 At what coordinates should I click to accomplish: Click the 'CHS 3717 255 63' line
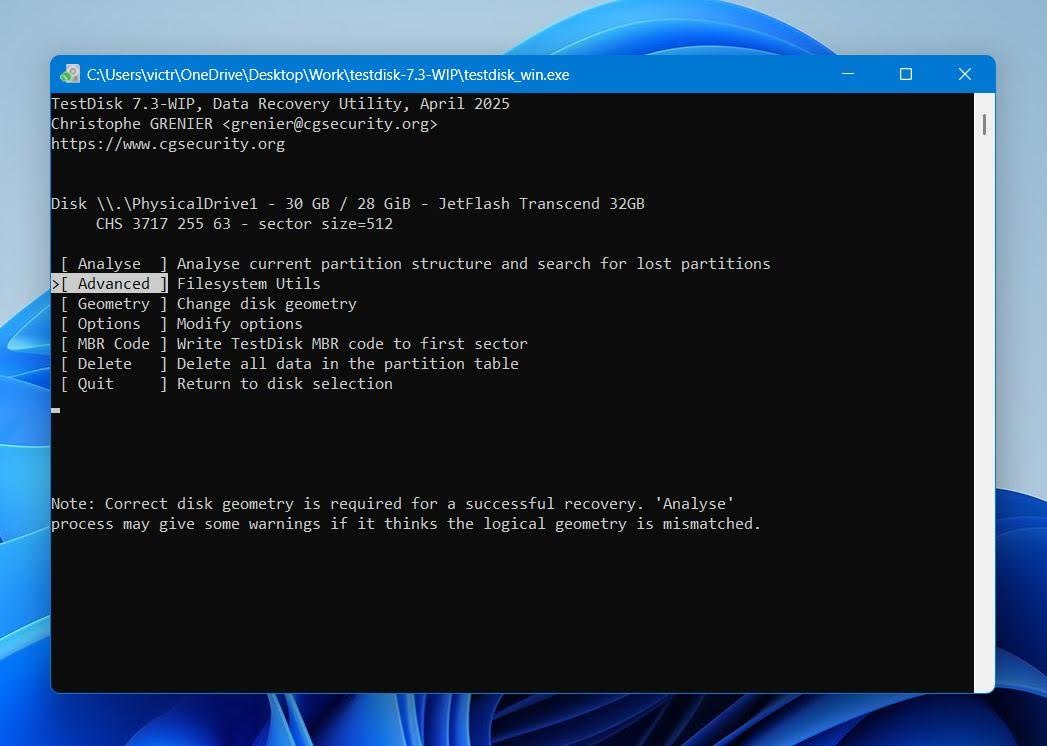(x=244, y=224)
